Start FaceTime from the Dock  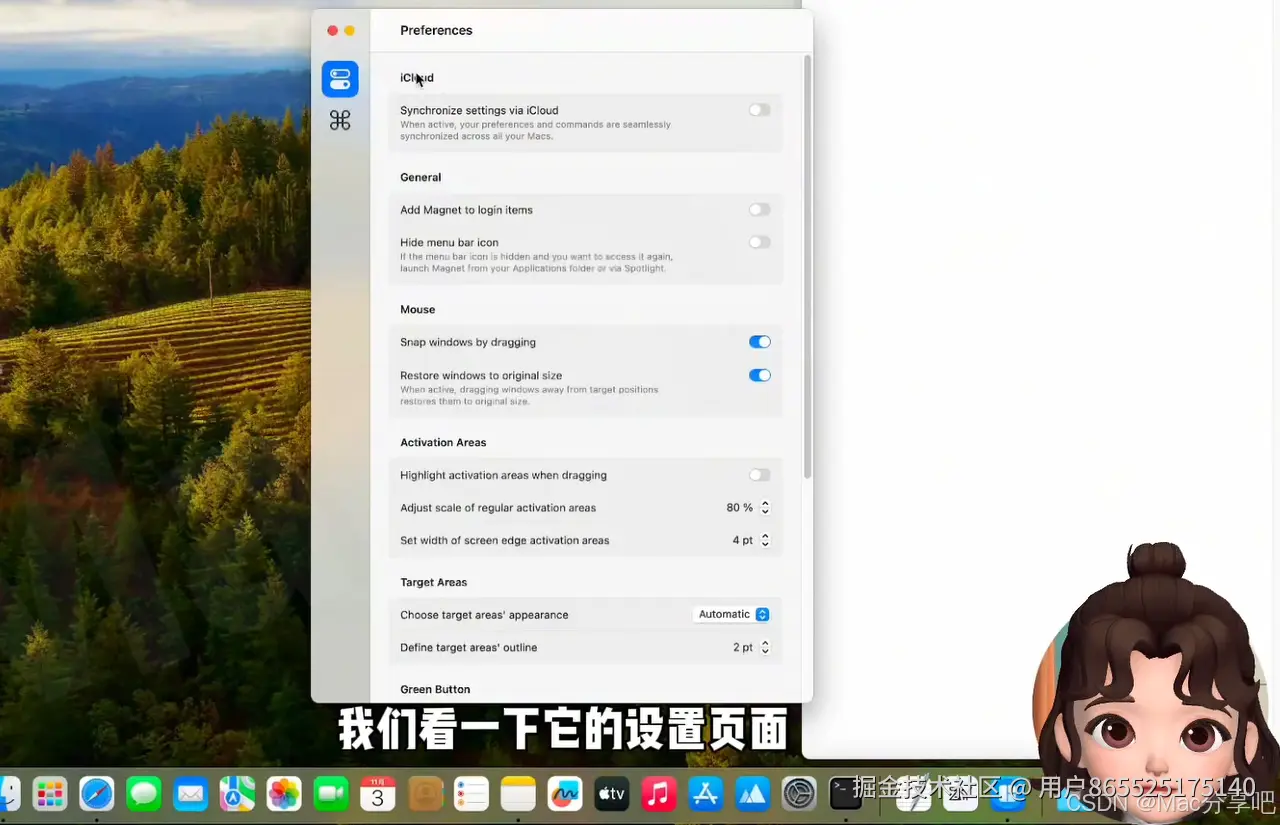click(x=331, y=794)
